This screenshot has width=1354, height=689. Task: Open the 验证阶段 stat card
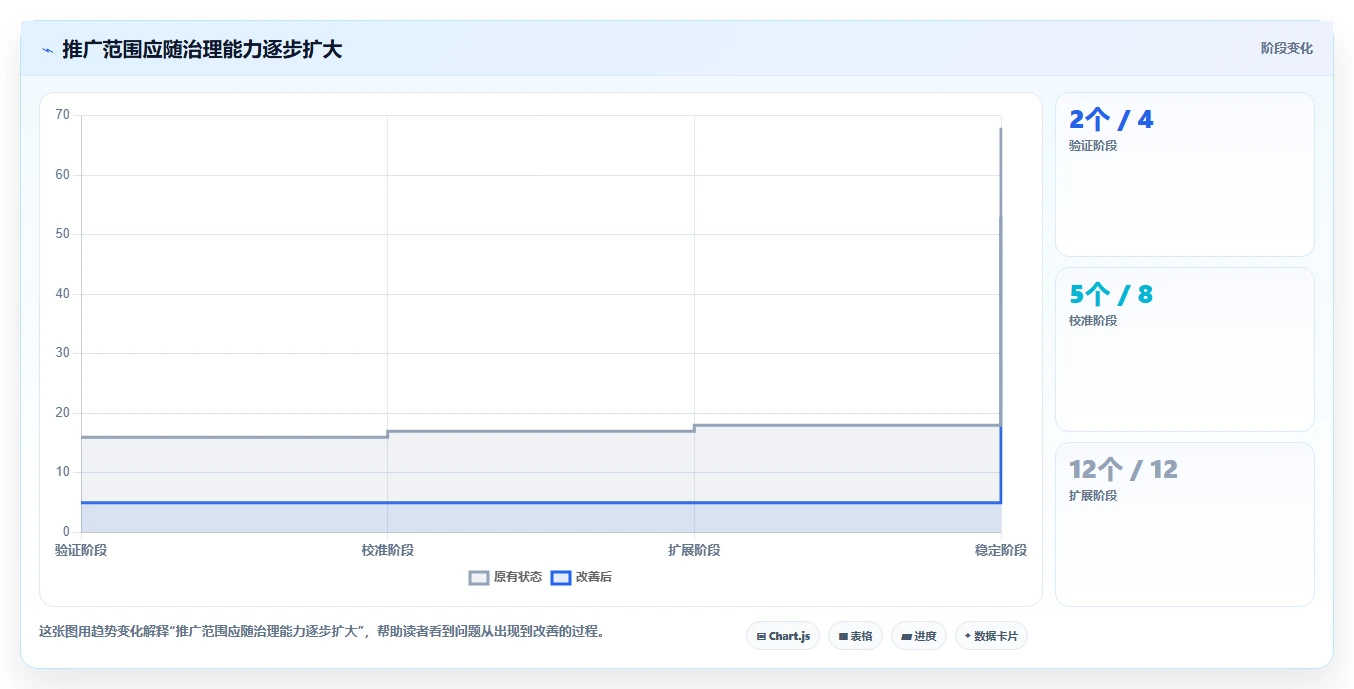point(1185,175)
